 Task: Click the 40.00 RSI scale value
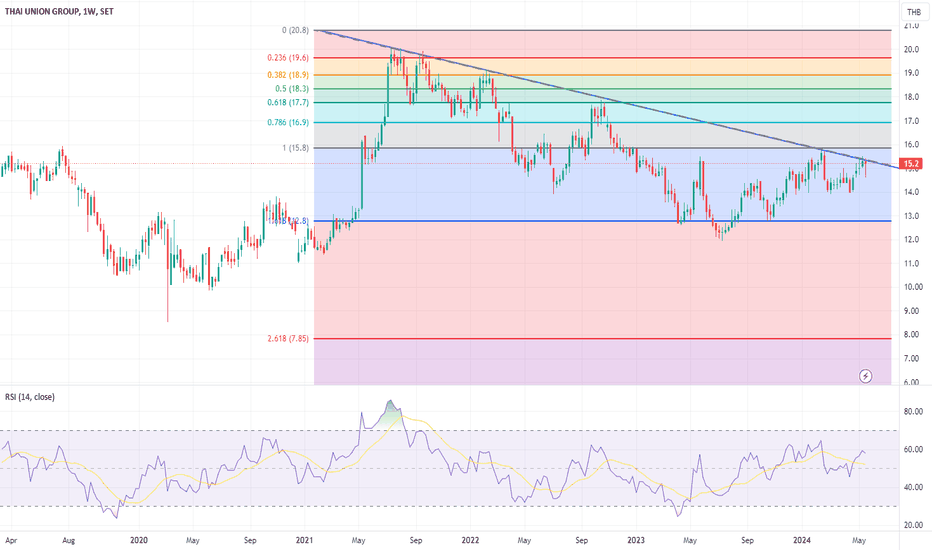[913, 488]
